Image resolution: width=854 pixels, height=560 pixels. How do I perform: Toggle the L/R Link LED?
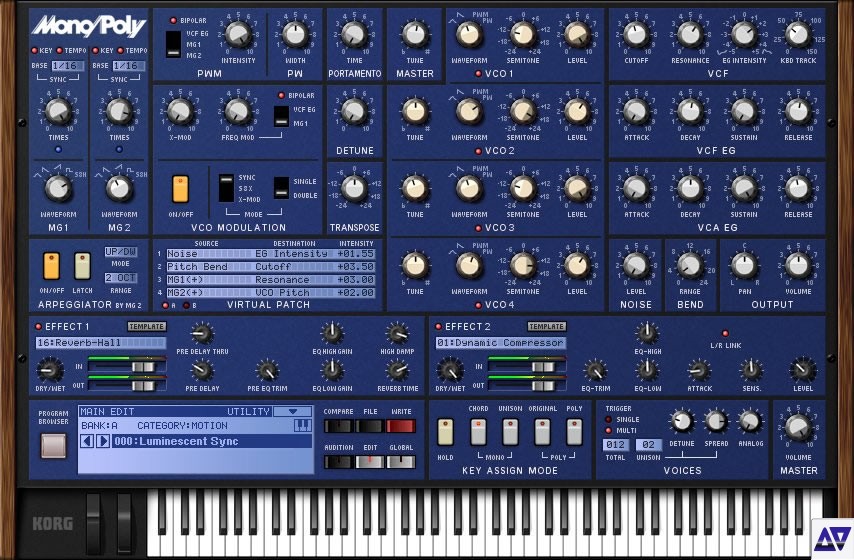[x=725, y=333]
